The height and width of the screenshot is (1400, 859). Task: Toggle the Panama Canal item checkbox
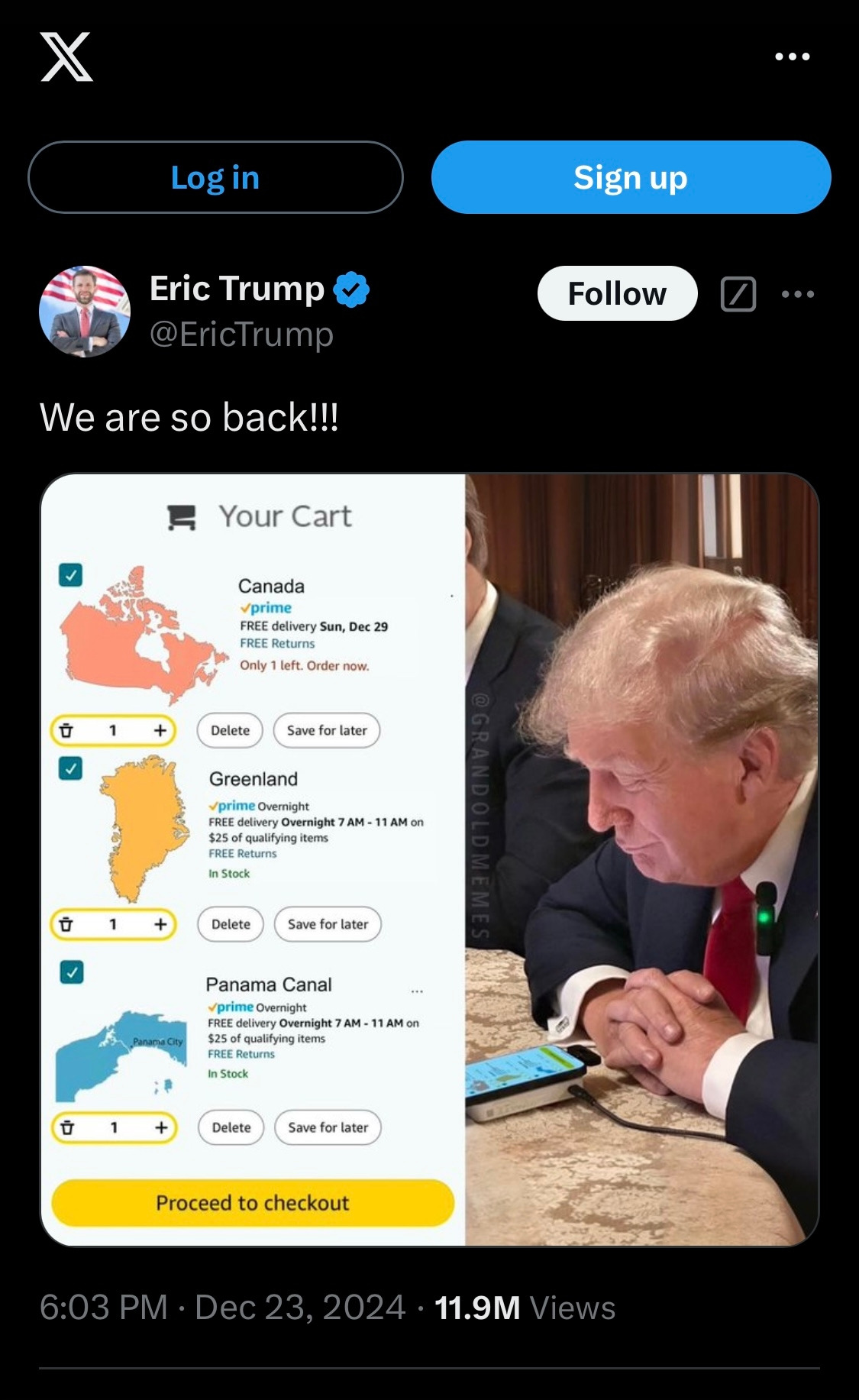point(72,972)
